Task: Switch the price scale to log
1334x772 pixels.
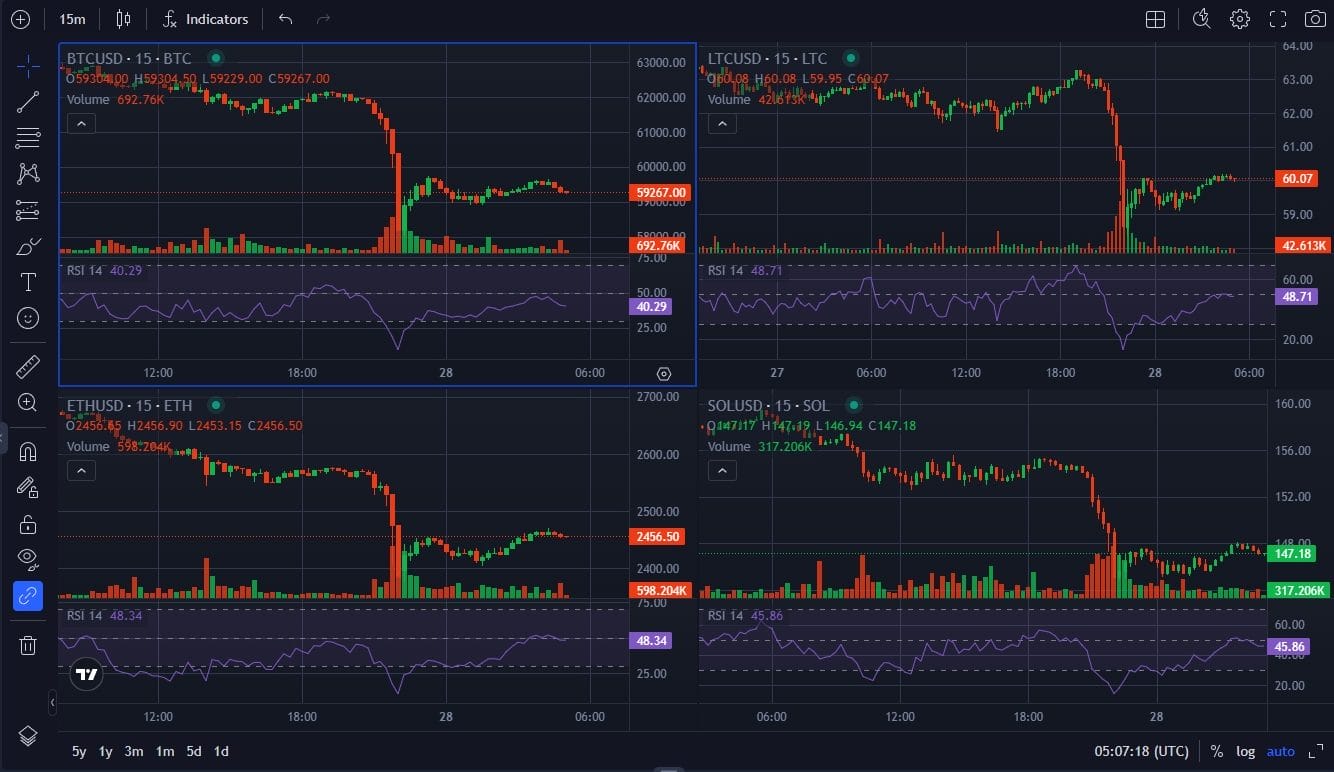Action: point(1245,751)
